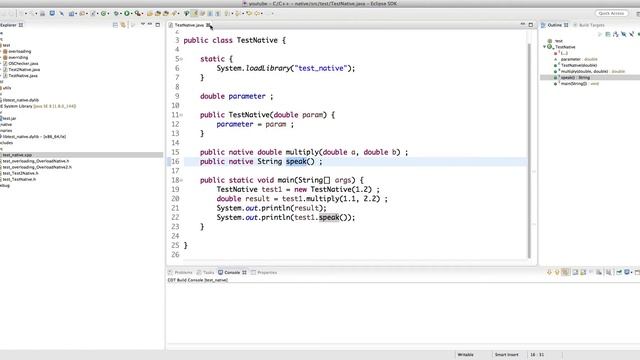The image size is (640, 360).
Task: Select the Console tab
Action: pyautogui.click(x=232, y=272)
